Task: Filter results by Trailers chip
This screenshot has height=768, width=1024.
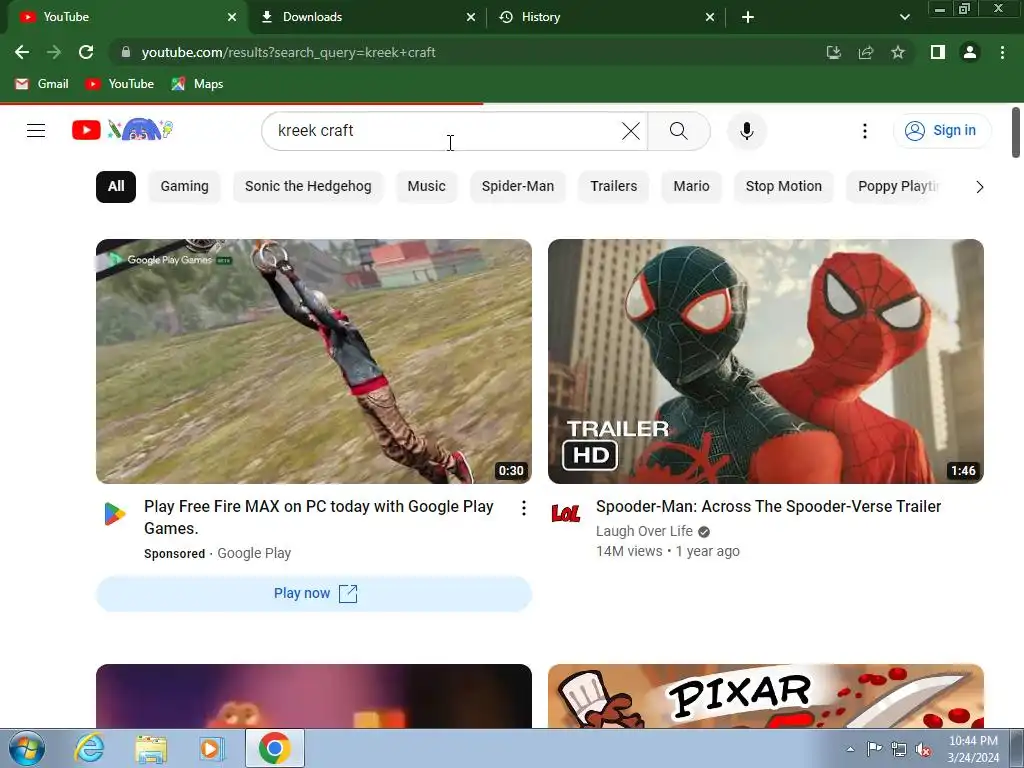Action: pyautogui.click(x=613, y=187)
